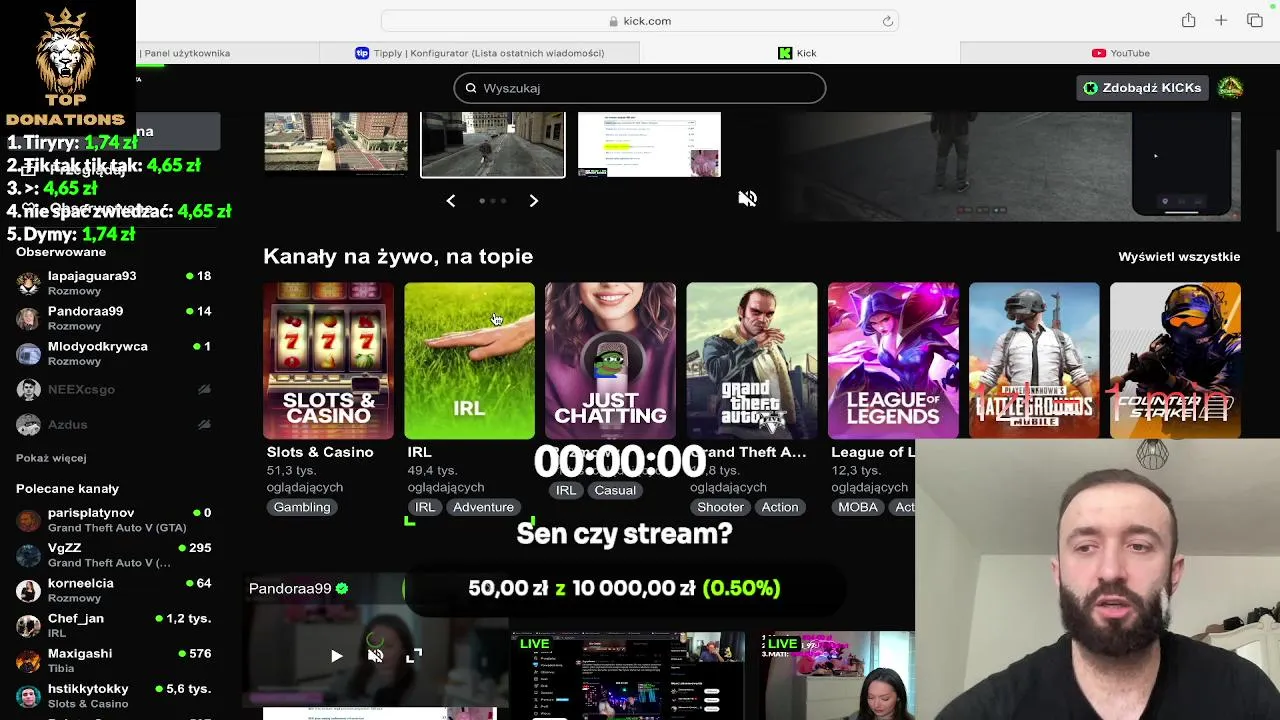This screenshot has width=1280, height=720.
Task: Click VgZZ channel avatar icon
Action: 29,555
